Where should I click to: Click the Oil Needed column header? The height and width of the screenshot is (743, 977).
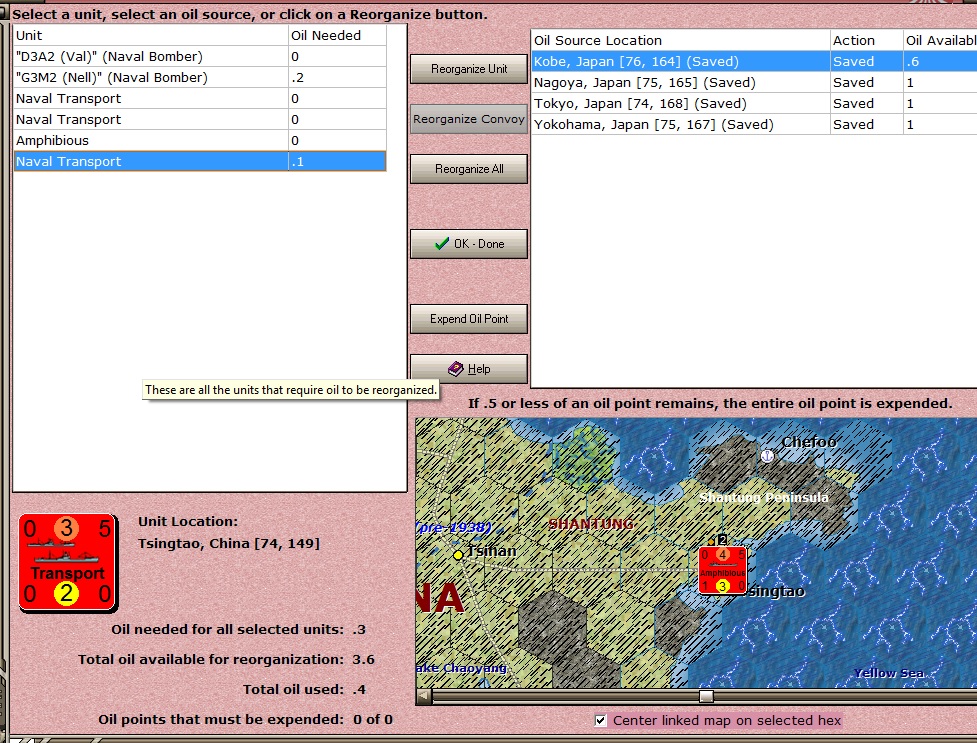[x=338, y=36]
